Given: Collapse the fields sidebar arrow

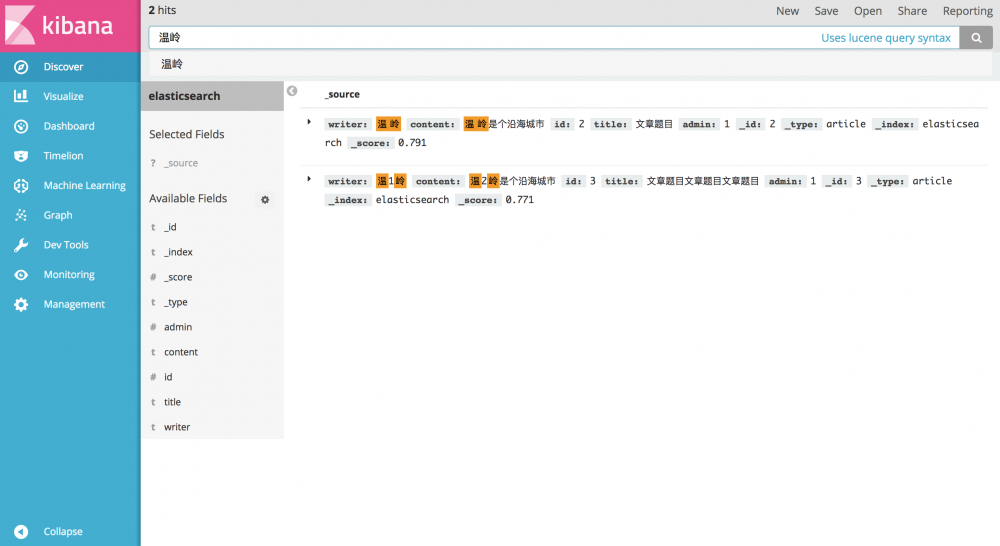Looking at the screenshot, I should [x=292, y=91].
